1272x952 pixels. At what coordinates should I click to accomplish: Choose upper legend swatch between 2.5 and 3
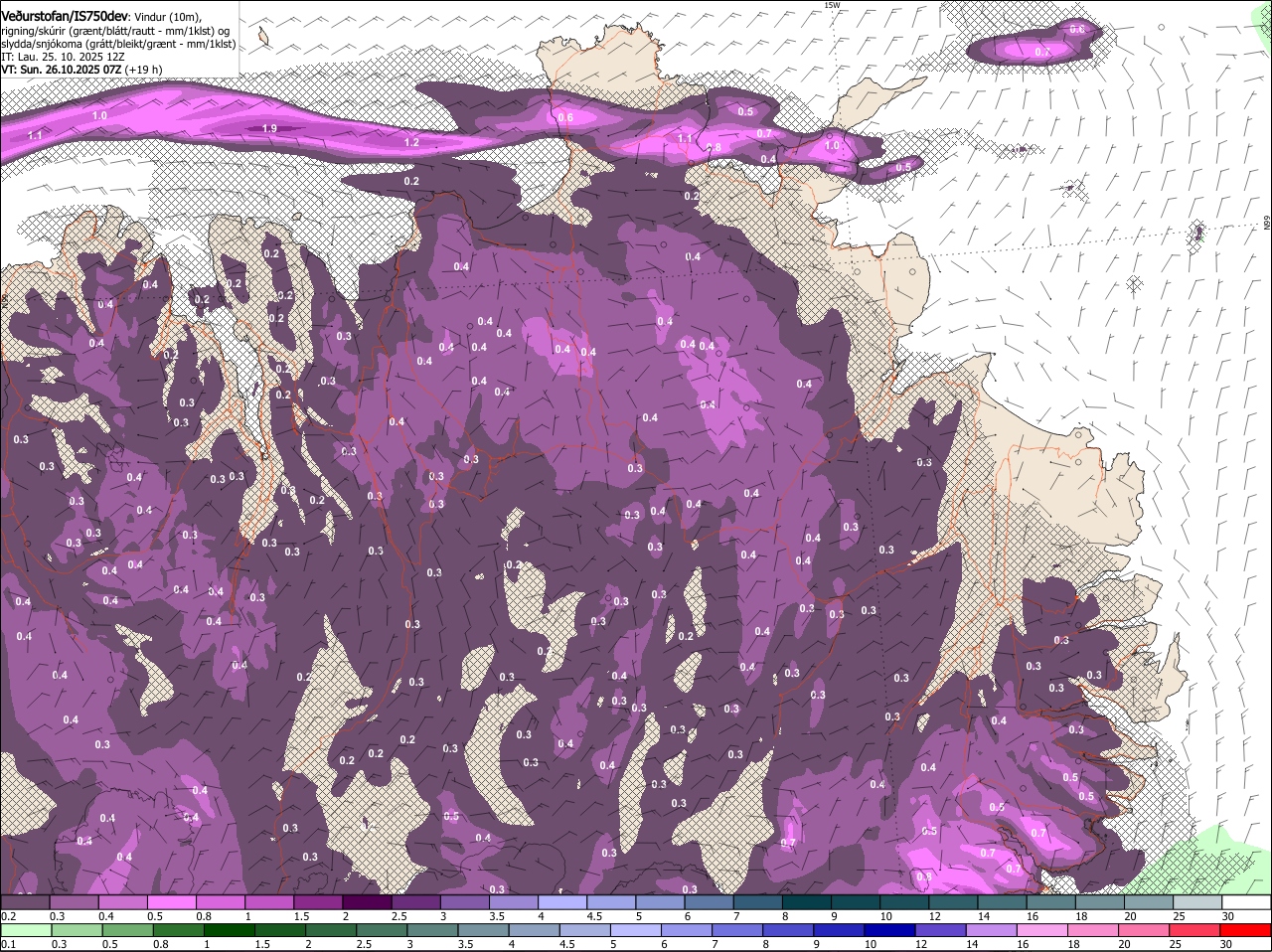point(415,901)
